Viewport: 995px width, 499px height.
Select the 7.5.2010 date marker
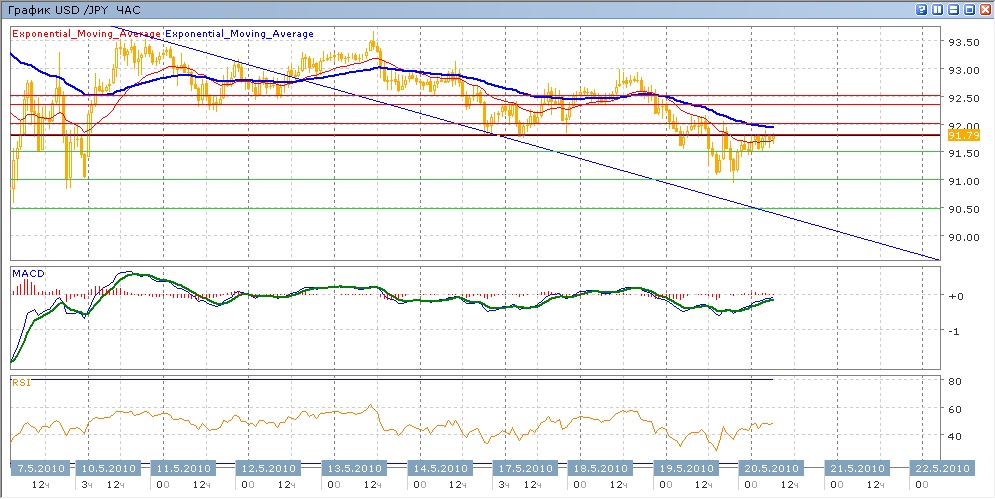40,468
